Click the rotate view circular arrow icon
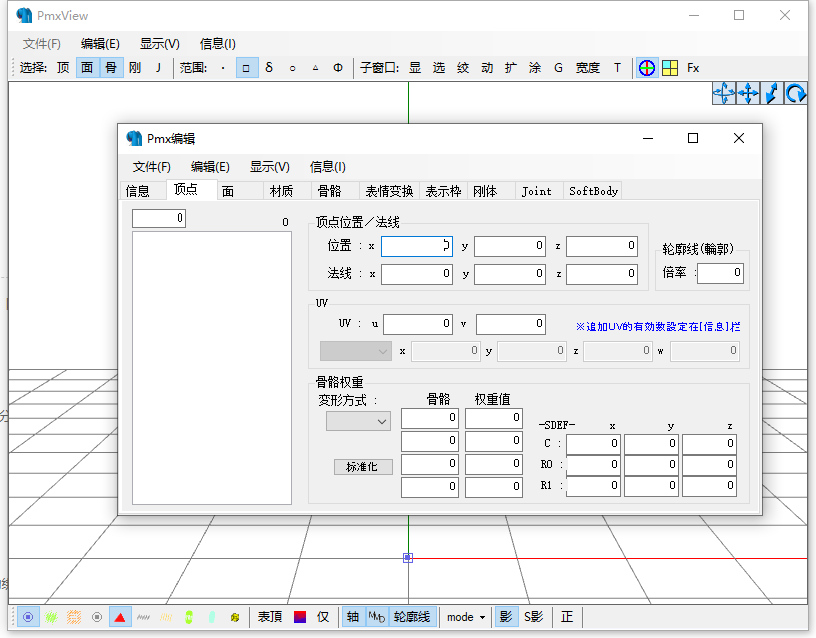The height and width of the screenshot is (638, 816). (796, 94)
